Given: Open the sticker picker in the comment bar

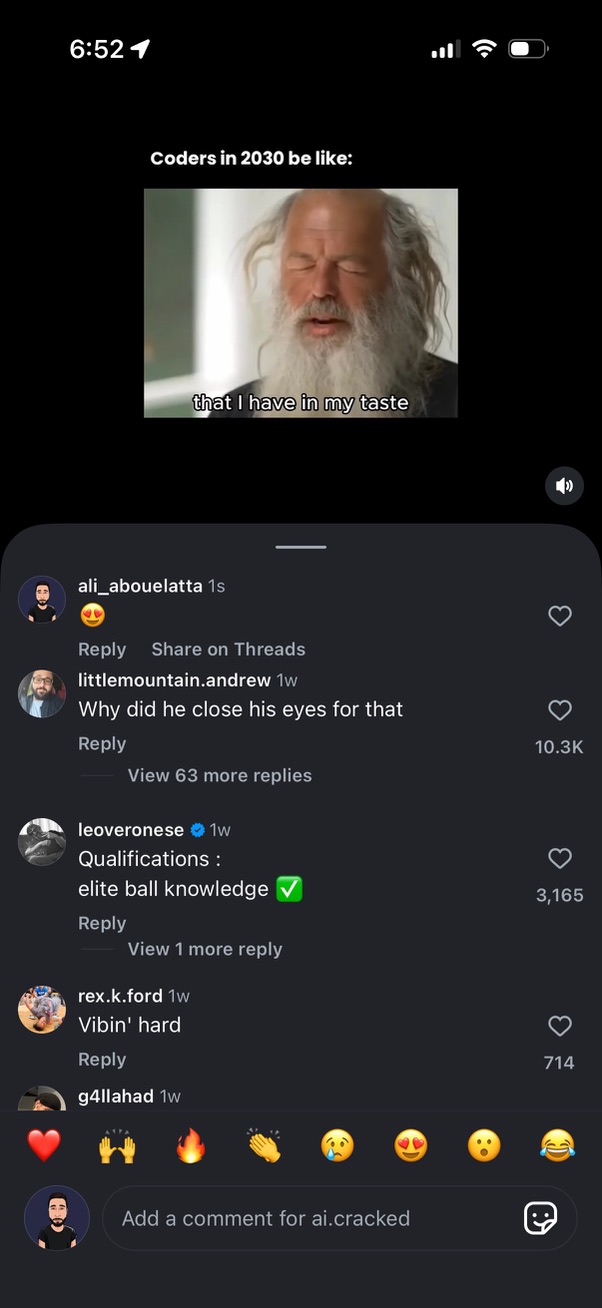Looking at the screenshot, I should (541, 1218).
